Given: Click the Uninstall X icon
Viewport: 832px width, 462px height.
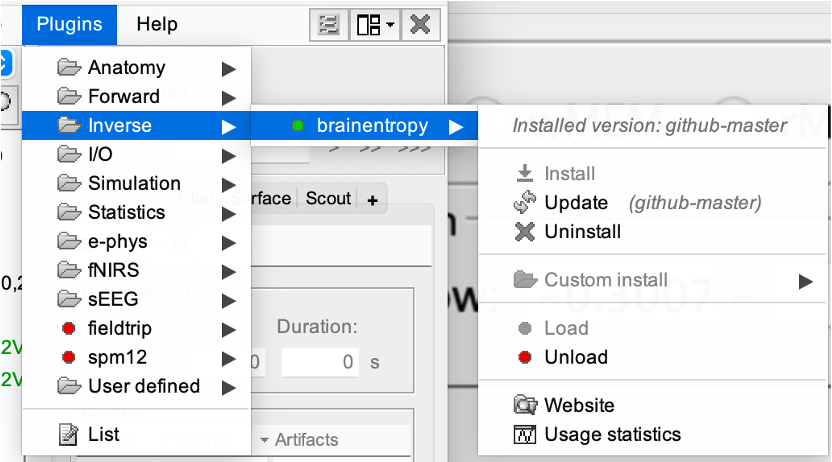Looking at the screenshot, I should coord(525,232).
